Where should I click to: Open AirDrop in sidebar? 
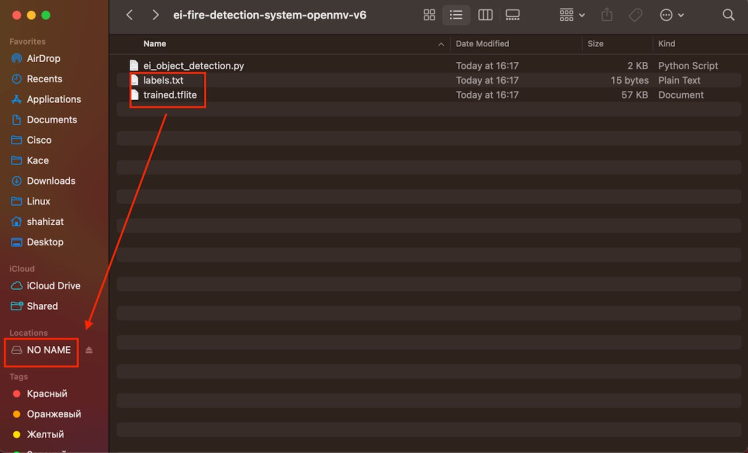coord(43,59)
